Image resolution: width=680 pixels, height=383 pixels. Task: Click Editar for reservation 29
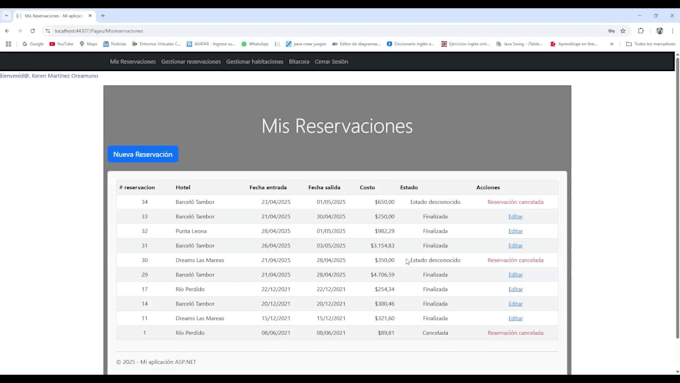(515, 275)
